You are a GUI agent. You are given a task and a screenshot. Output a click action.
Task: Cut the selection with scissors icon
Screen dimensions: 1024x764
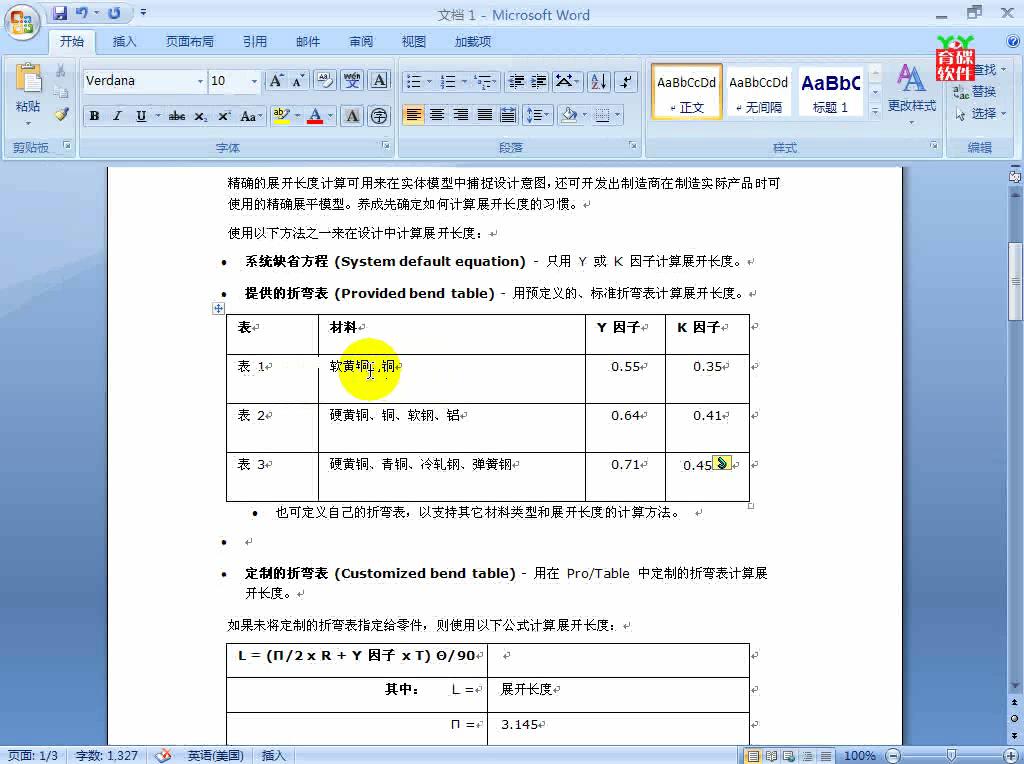tap(61, 71)
